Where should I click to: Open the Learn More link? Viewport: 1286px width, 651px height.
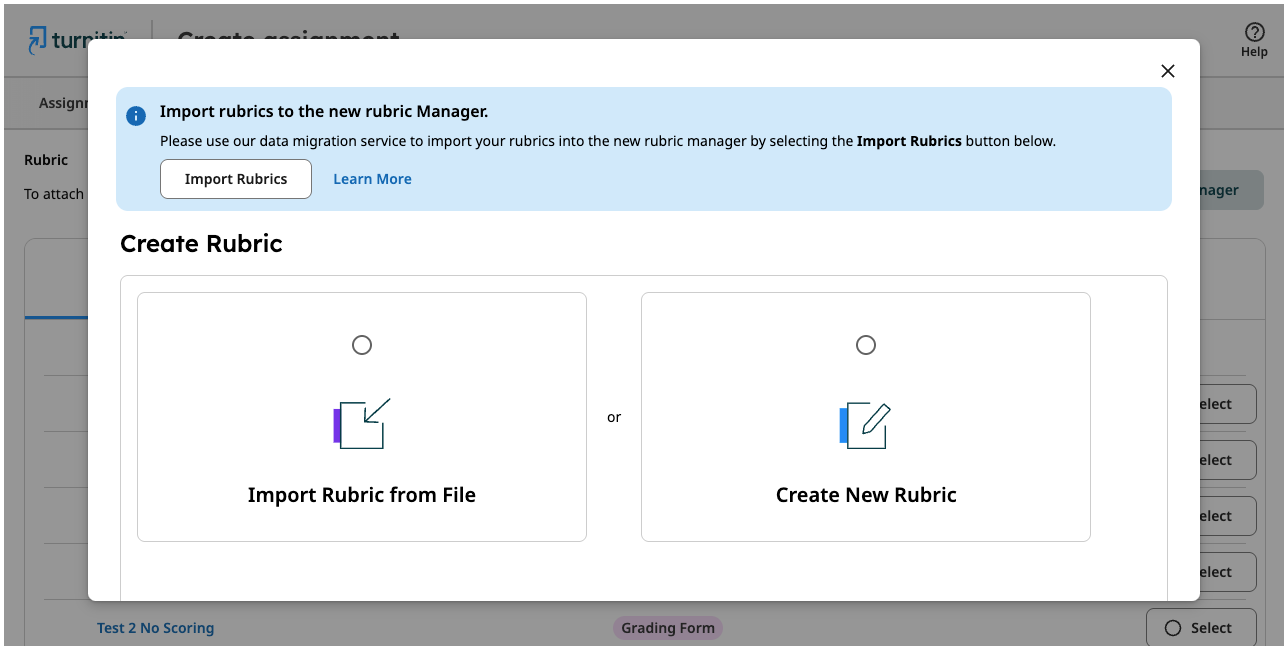pyautogui.click(x=372, y=179)
